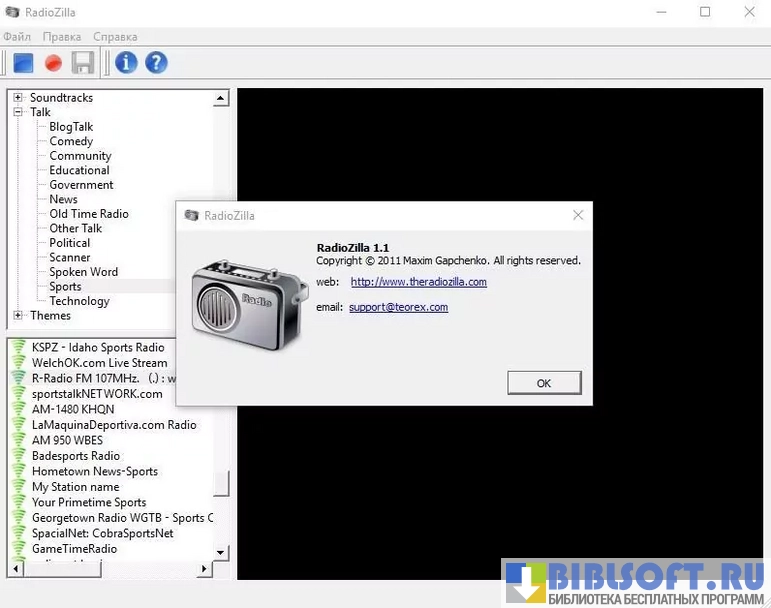The width and height of the screenshot is (771, 608).
Task: Click signal icon beside GameTimeRadio station
Action: pos(18,549)
